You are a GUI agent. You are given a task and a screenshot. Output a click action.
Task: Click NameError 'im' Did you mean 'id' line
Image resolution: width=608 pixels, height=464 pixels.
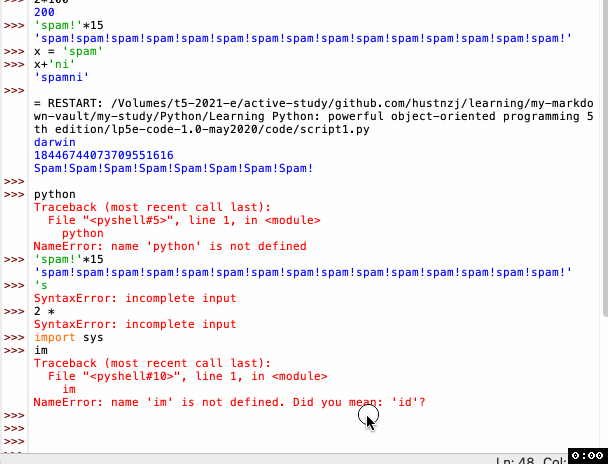point(230,402)
